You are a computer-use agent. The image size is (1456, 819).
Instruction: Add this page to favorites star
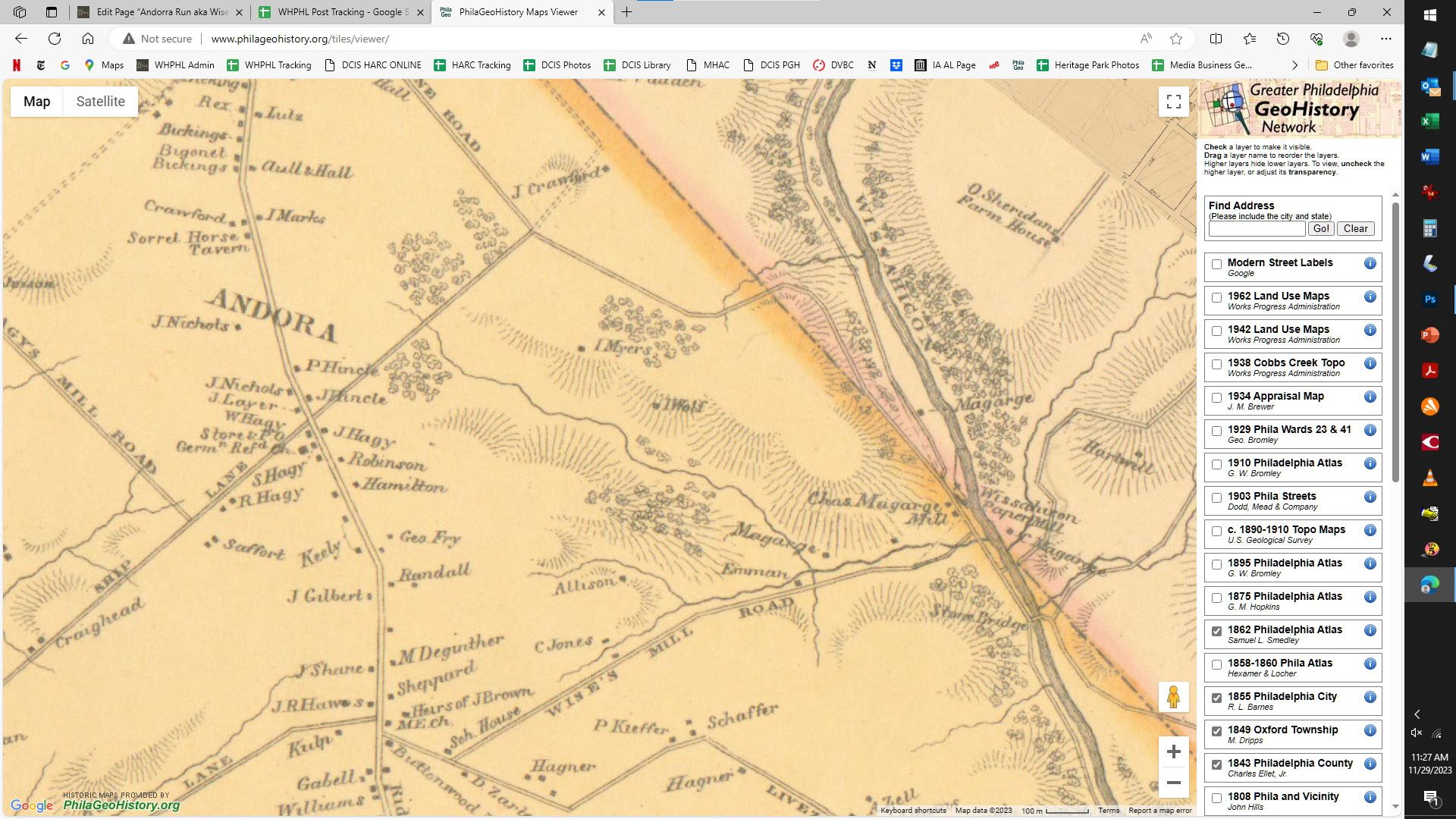click(1176, 39)
